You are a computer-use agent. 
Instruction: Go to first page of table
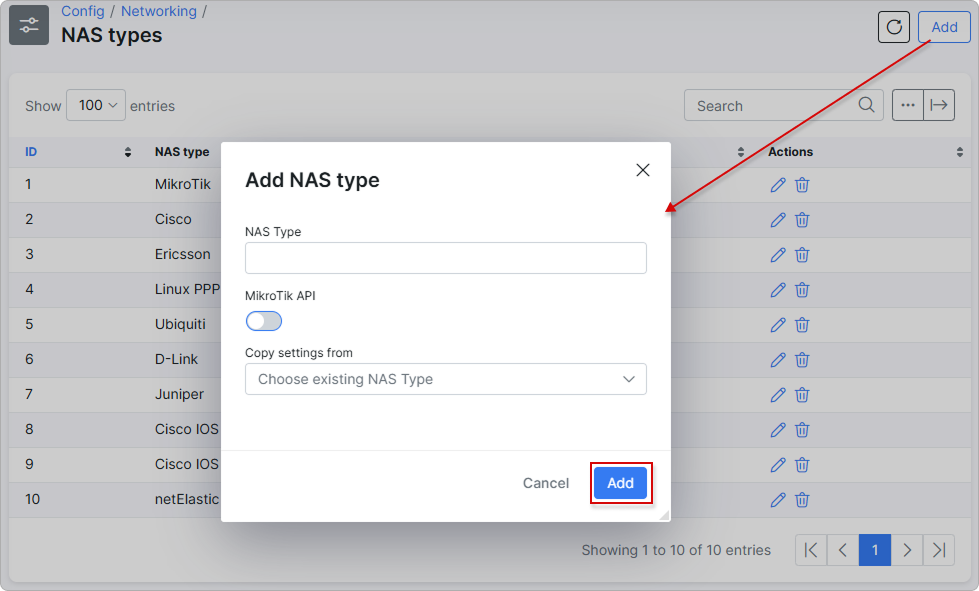811,550
